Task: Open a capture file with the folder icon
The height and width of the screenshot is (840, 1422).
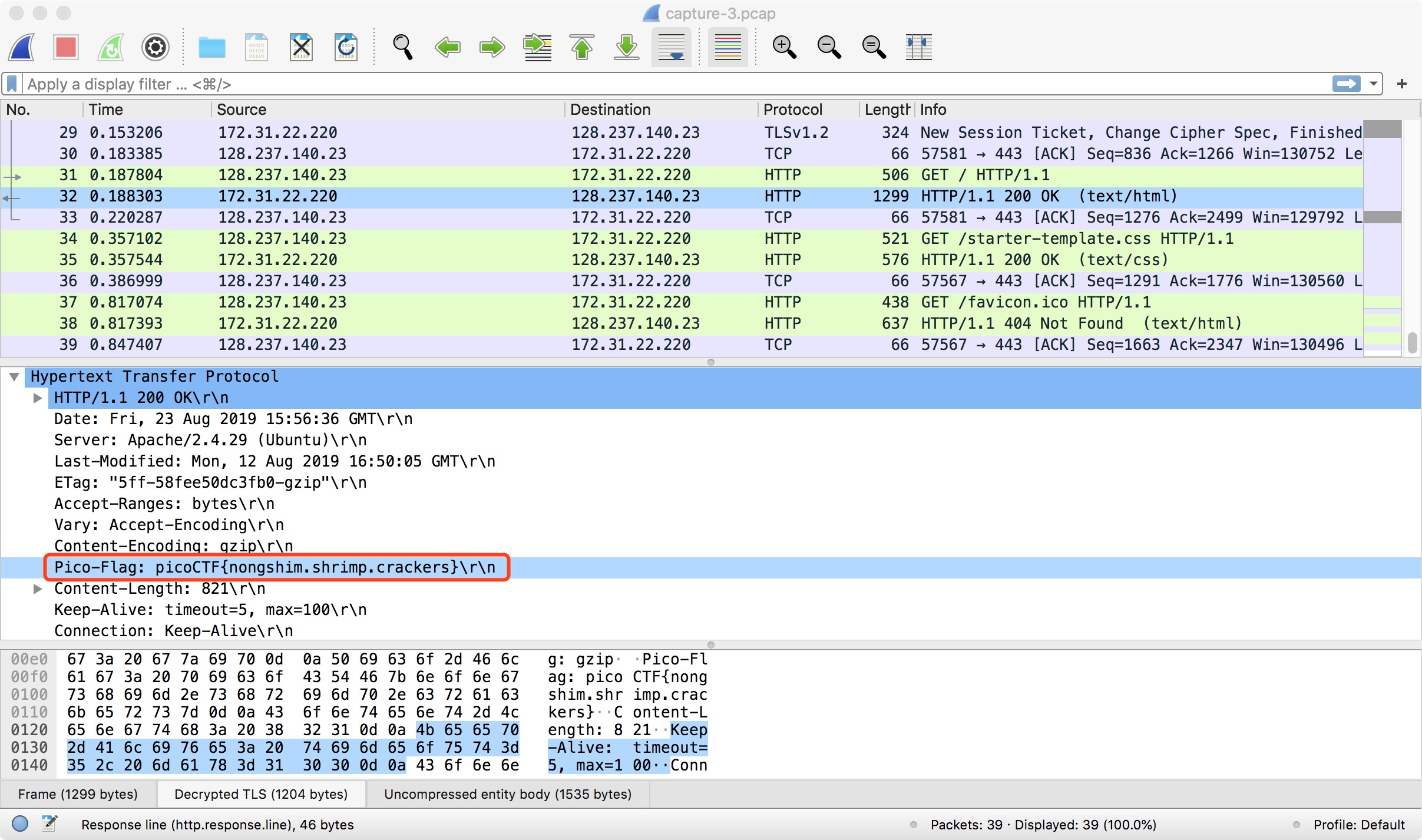Action: pyautogui.click(x=212, y=47)
